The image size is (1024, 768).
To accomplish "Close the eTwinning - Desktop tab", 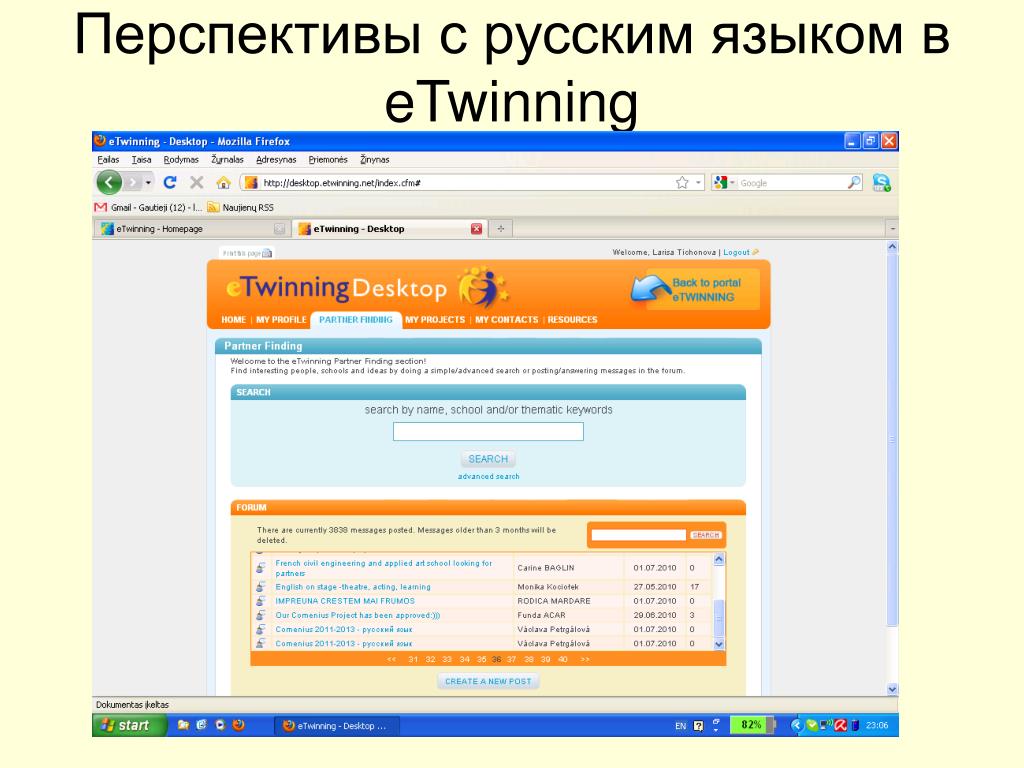I will [476, 229].
